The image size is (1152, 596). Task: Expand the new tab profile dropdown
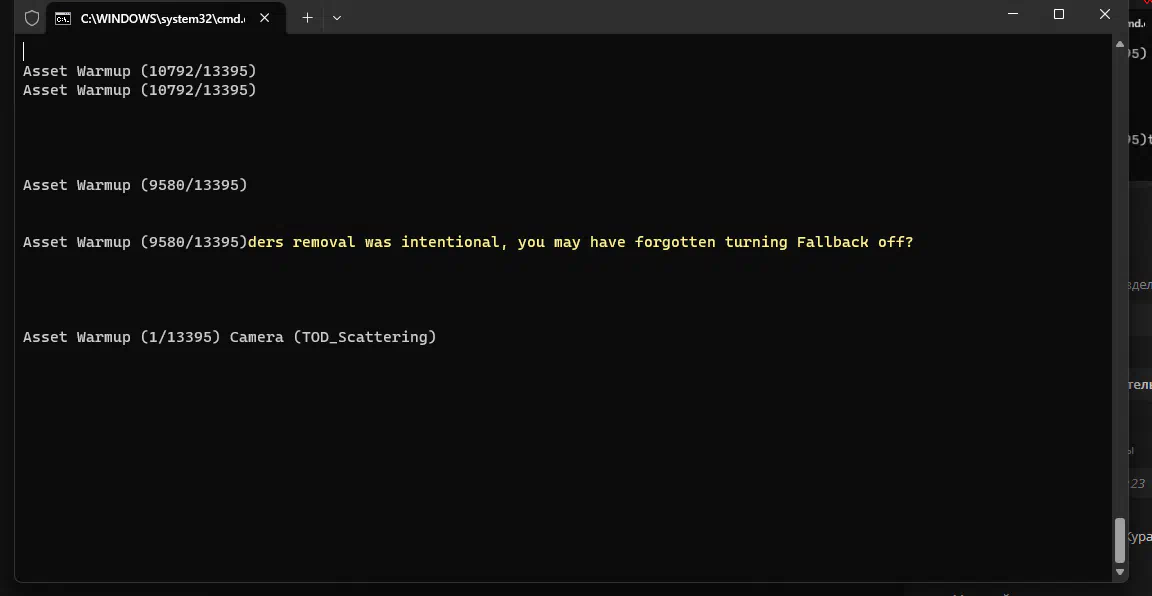coord(336,18)
